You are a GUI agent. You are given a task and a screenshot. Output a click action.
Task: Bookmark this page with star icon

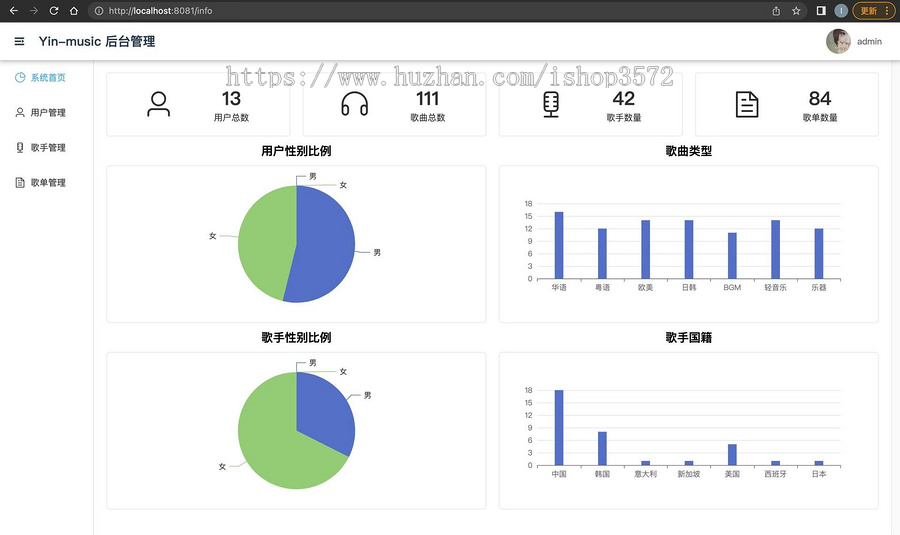click(796, 10)
